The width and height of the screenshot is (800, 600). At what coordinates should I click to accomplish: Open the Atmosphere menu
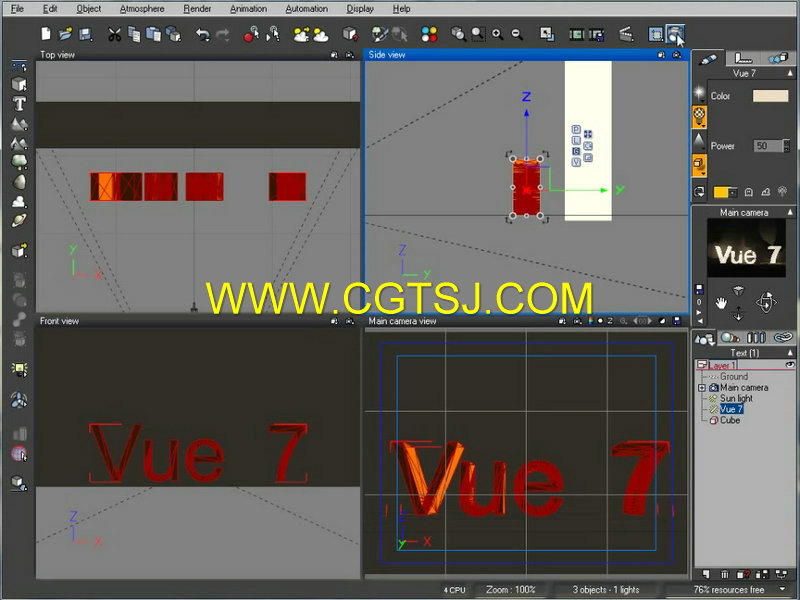[142, 9]
